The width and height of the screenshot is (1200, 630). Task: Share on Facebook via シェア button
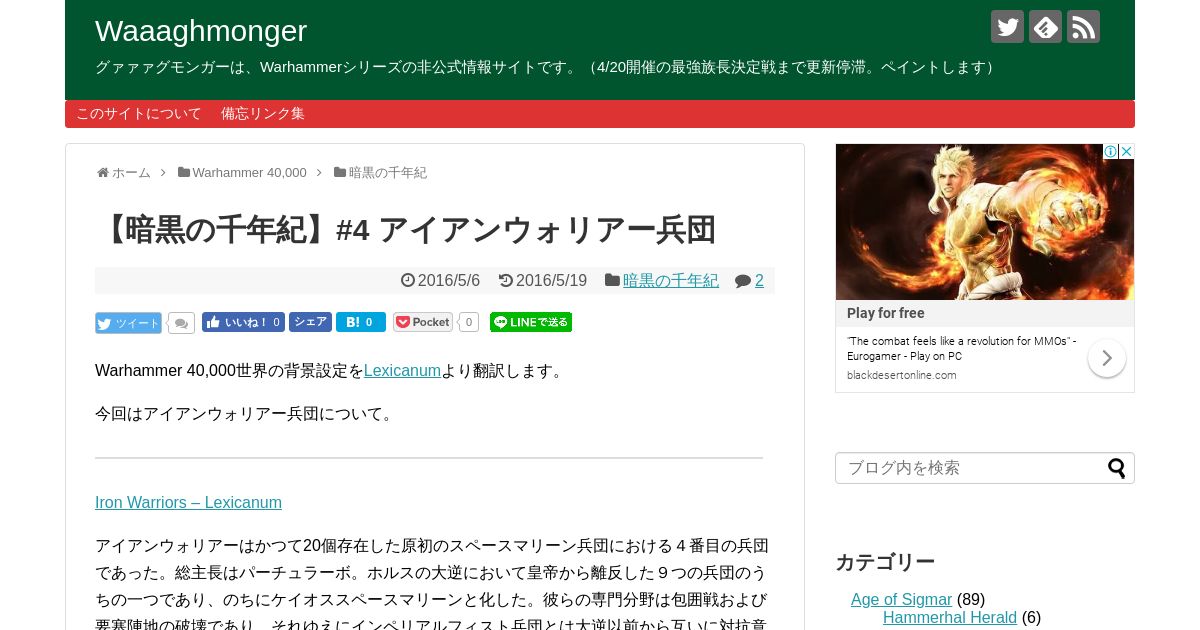coord(310,322)
